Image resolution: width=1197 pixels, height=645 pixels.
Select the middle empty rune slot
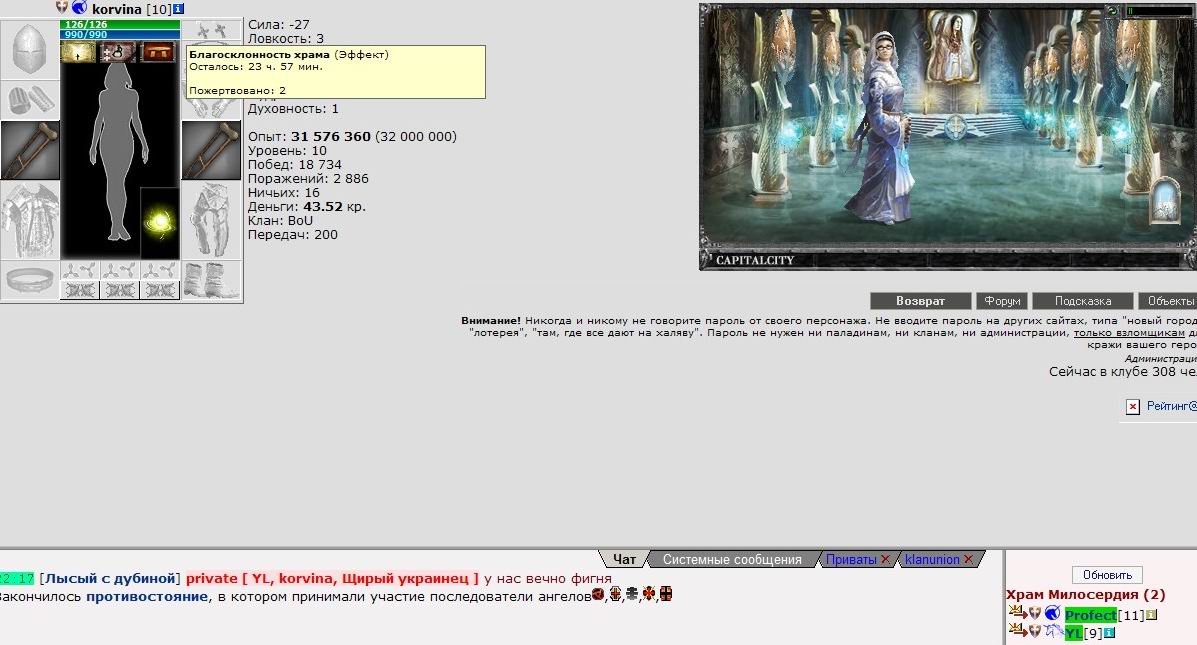tap(120, 290)
